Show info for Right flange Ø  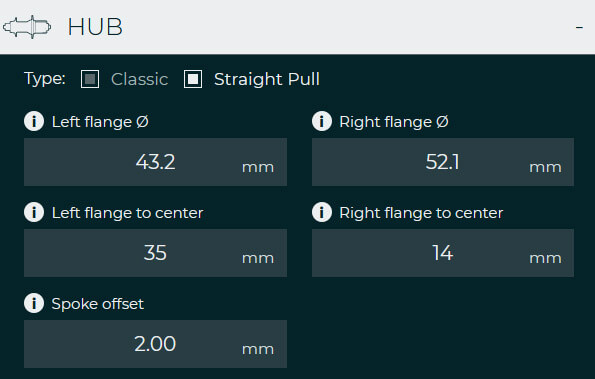[x=322, y=122]
